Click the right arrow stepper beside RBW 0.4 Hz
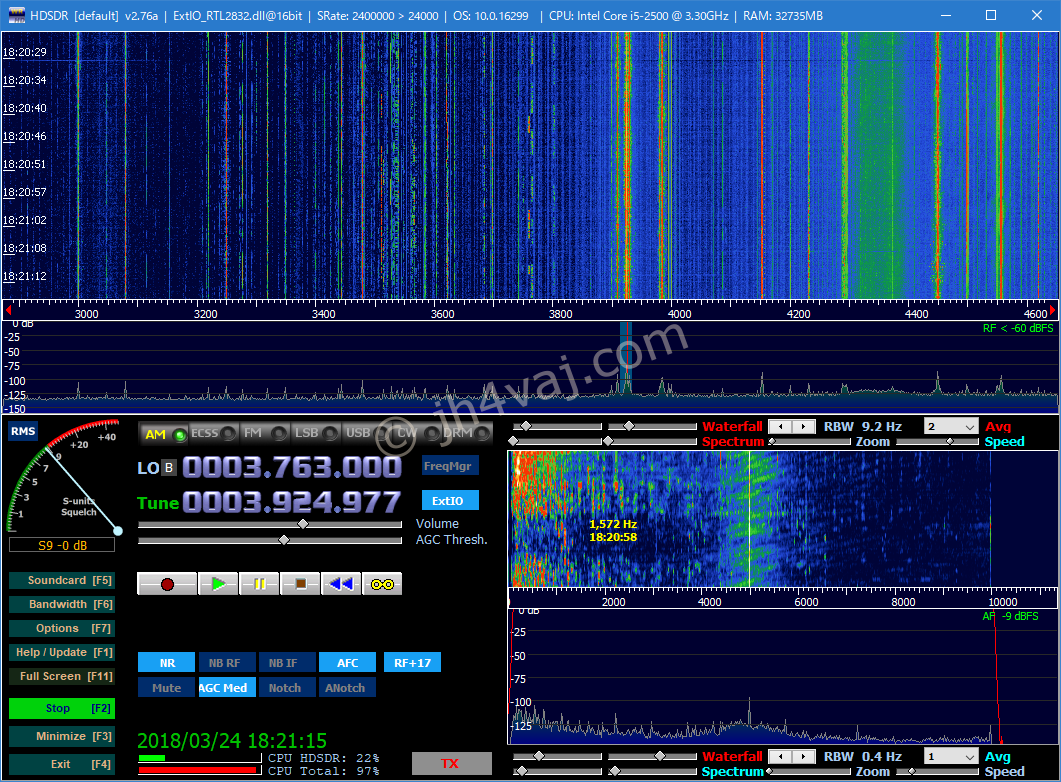The width and height of the screenshot is (1061, 782). (803, 756)
